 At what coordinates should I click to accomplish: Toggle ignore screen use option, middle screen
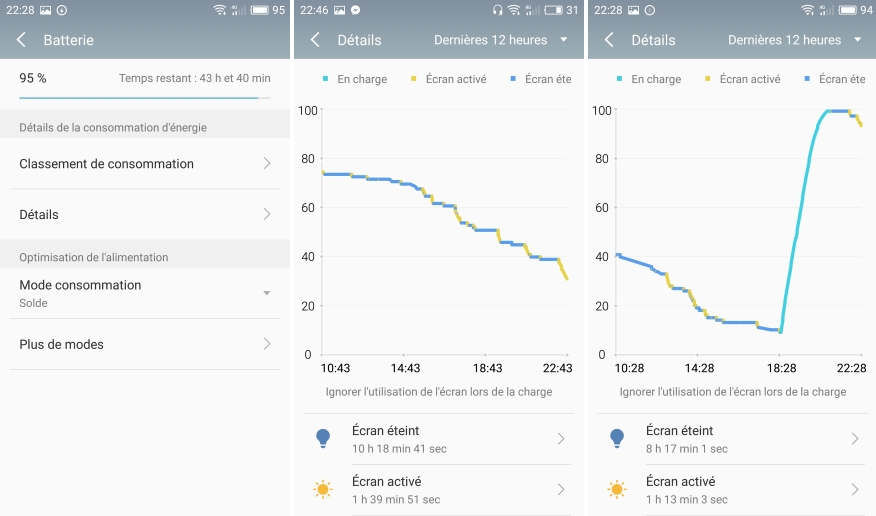click(439, 392)
